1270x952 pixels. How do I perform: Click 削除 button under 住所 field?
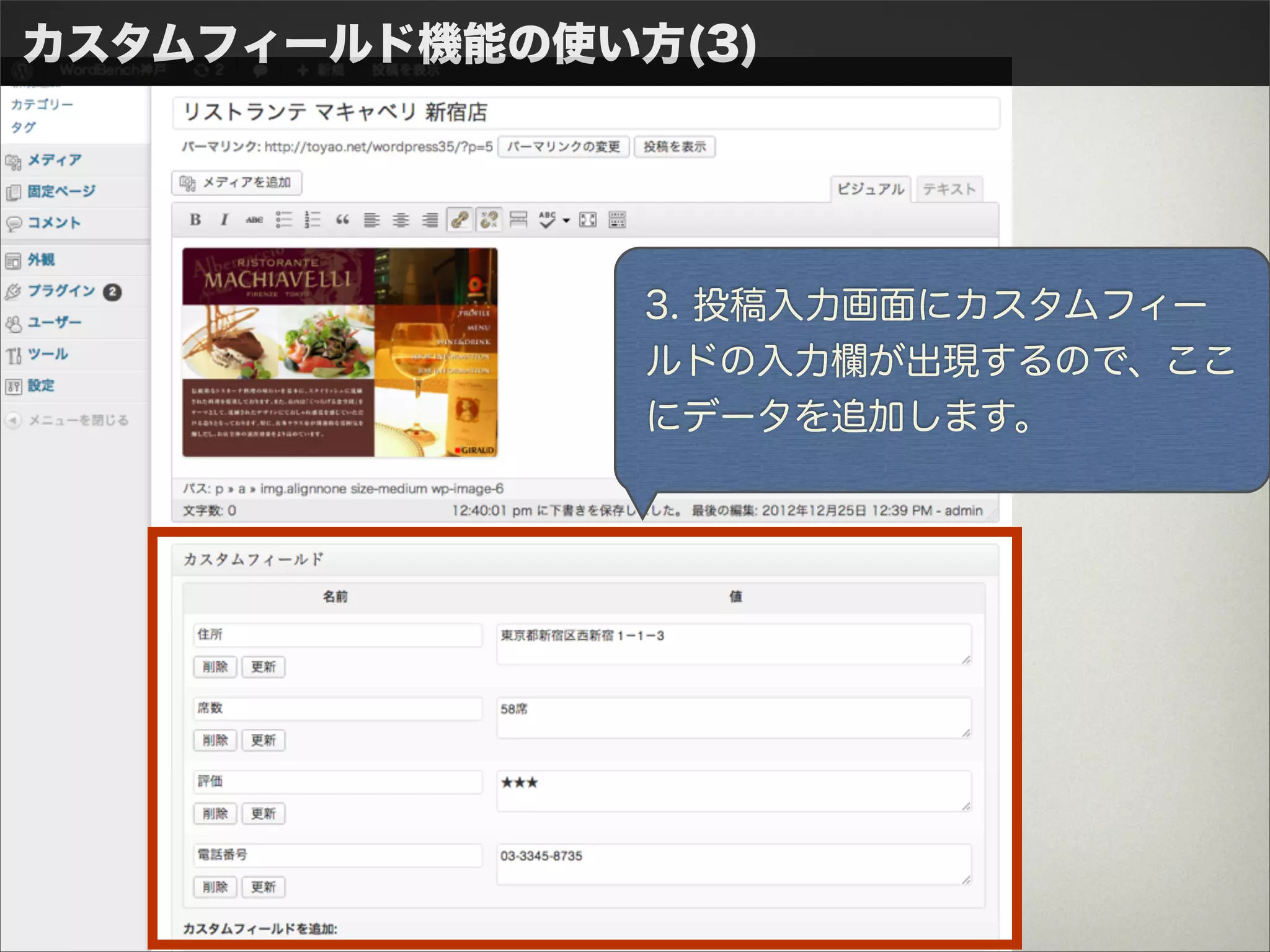pyautogui.click(x=215, y=667)
